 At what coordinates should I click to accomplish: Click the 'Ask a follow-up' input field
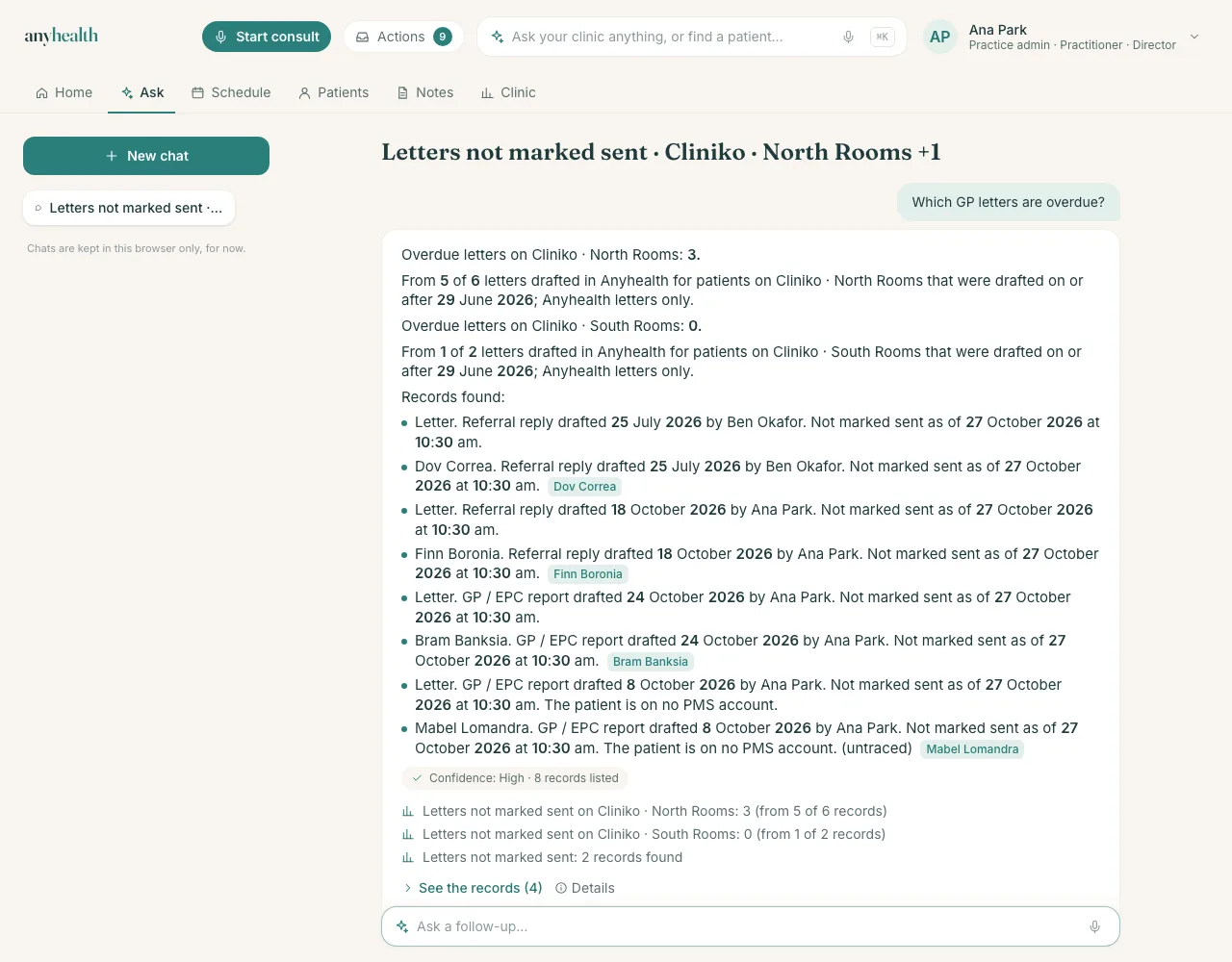coord(751,926)
